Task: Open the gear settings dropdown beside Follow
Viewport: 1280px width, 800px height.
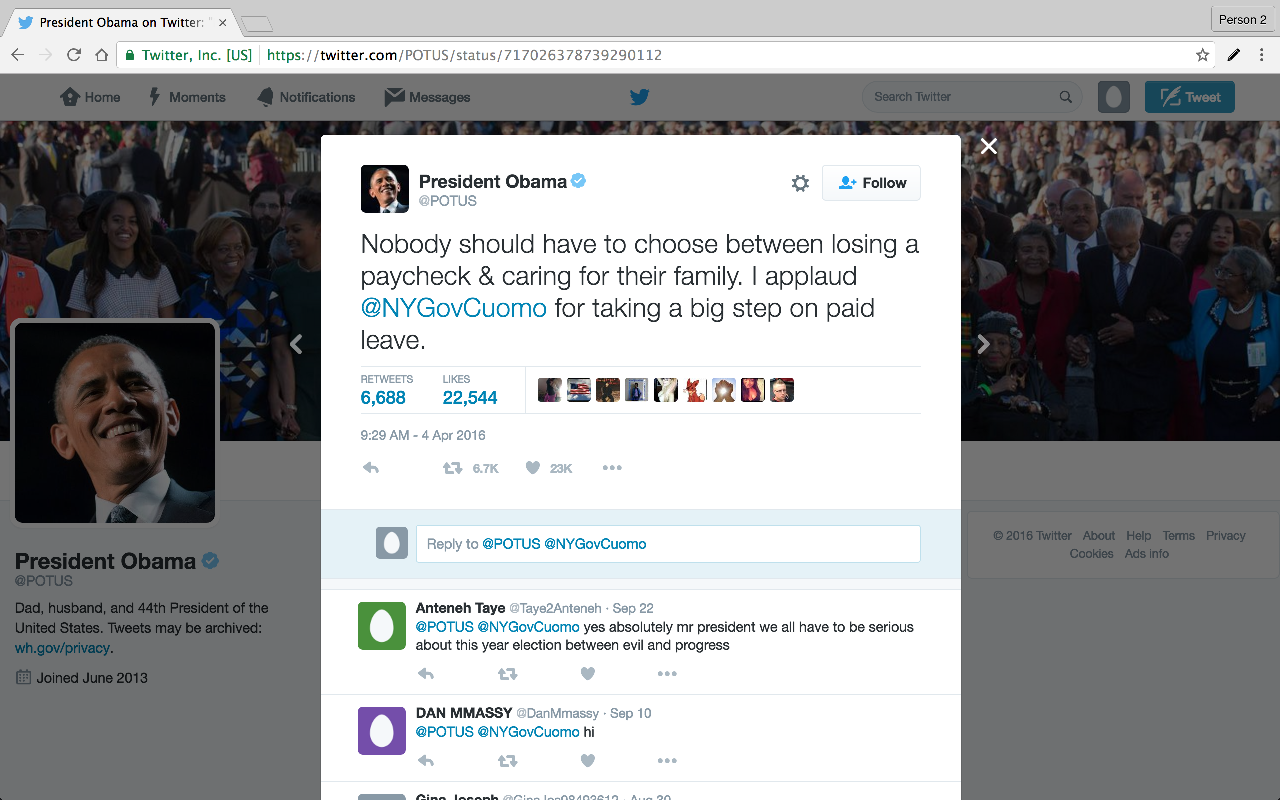Action: point(800,183)
